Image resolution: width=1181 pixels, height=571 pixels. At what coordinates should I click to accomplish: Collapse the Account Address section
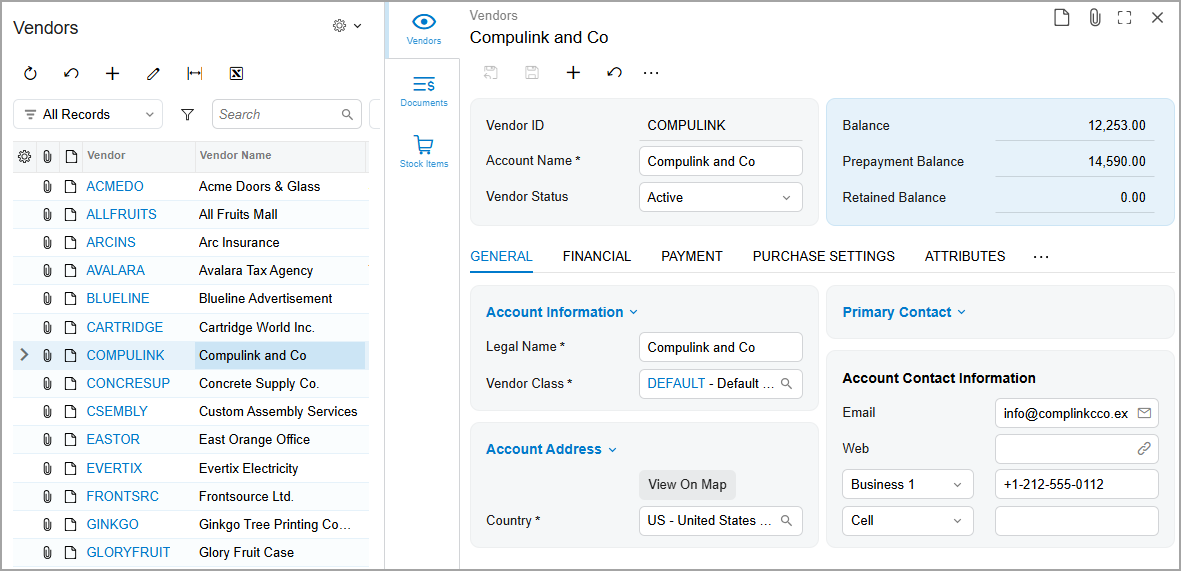(551, 450)
